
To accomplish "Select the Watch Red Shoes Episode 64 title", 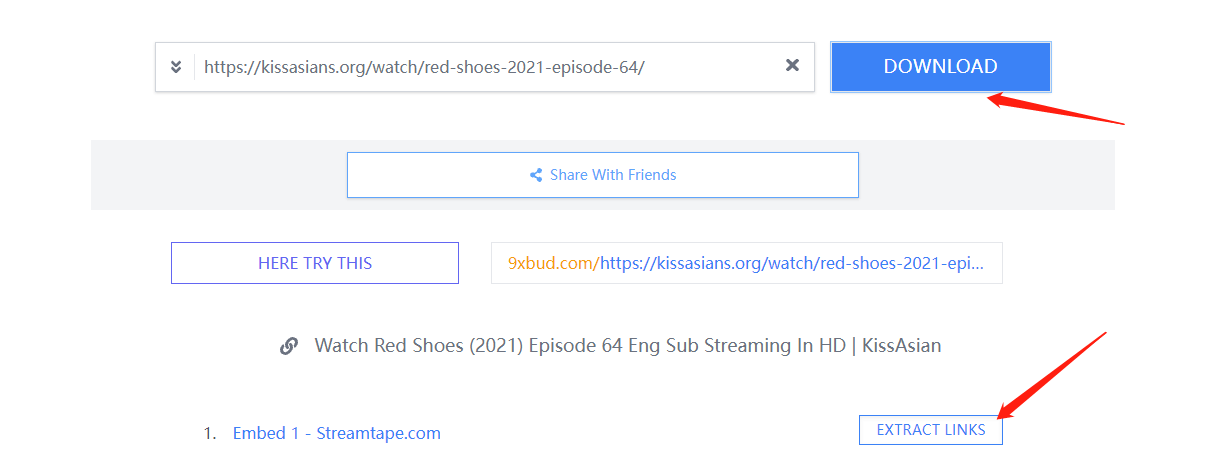I will pos(628,346).
